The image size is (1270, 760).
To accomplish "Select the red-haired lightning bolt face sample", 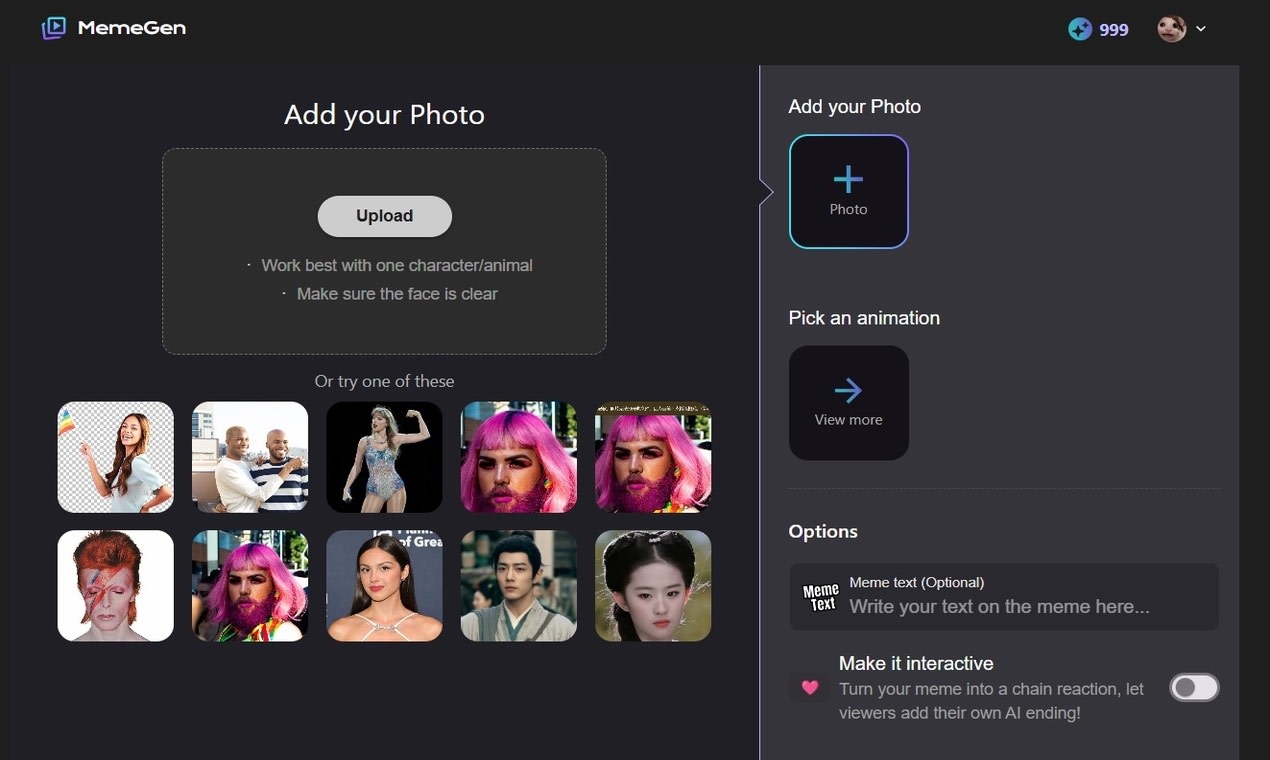I will pyautogui.click(x=116, y=586).
